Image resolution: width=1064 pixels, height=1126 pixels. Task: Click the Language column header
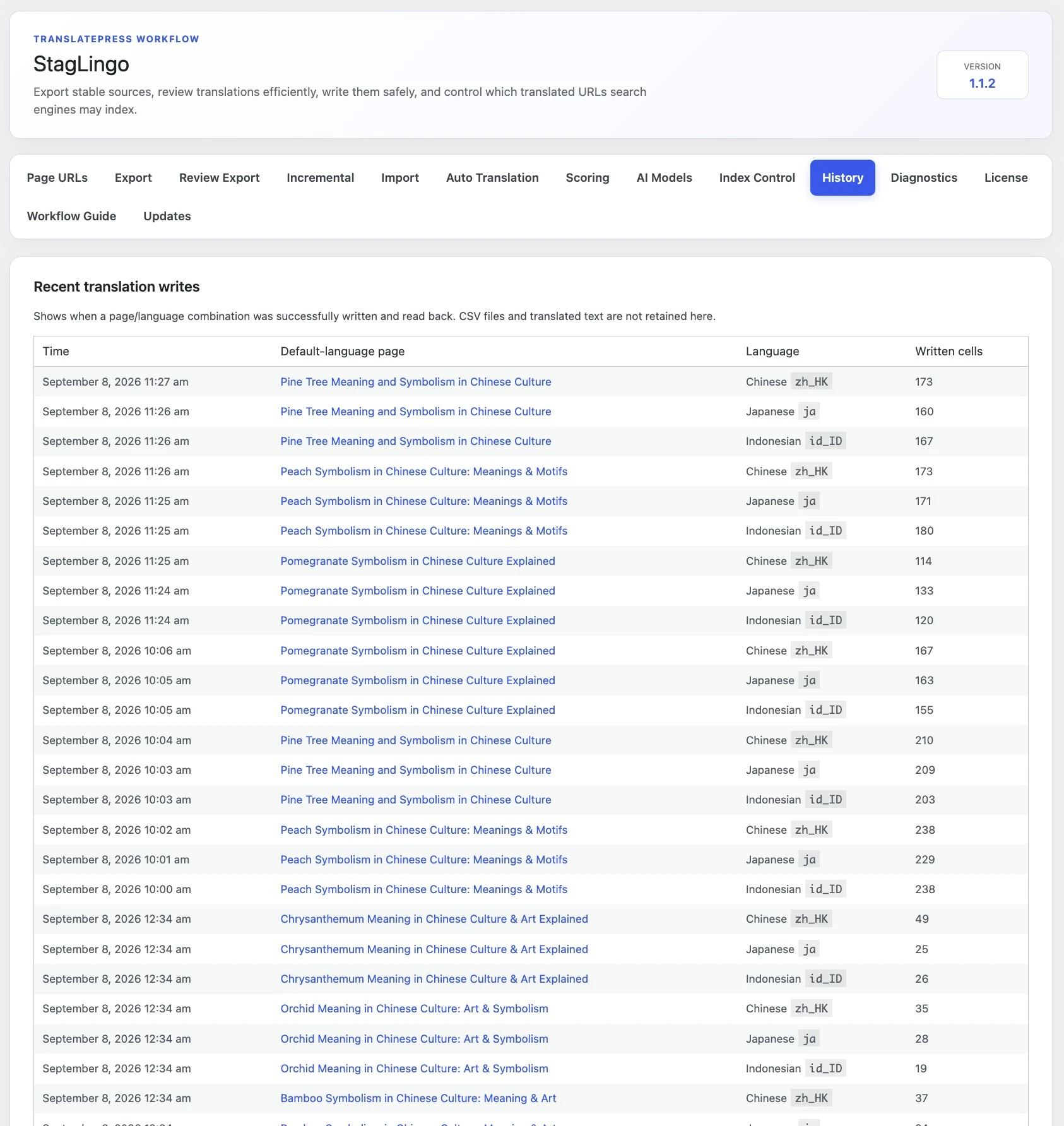pyautogui.click(x=772, y=352)
